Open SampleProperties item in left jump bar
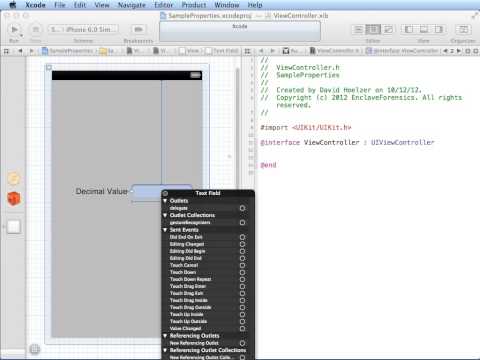The image size is (480, 360). [68, 51]
